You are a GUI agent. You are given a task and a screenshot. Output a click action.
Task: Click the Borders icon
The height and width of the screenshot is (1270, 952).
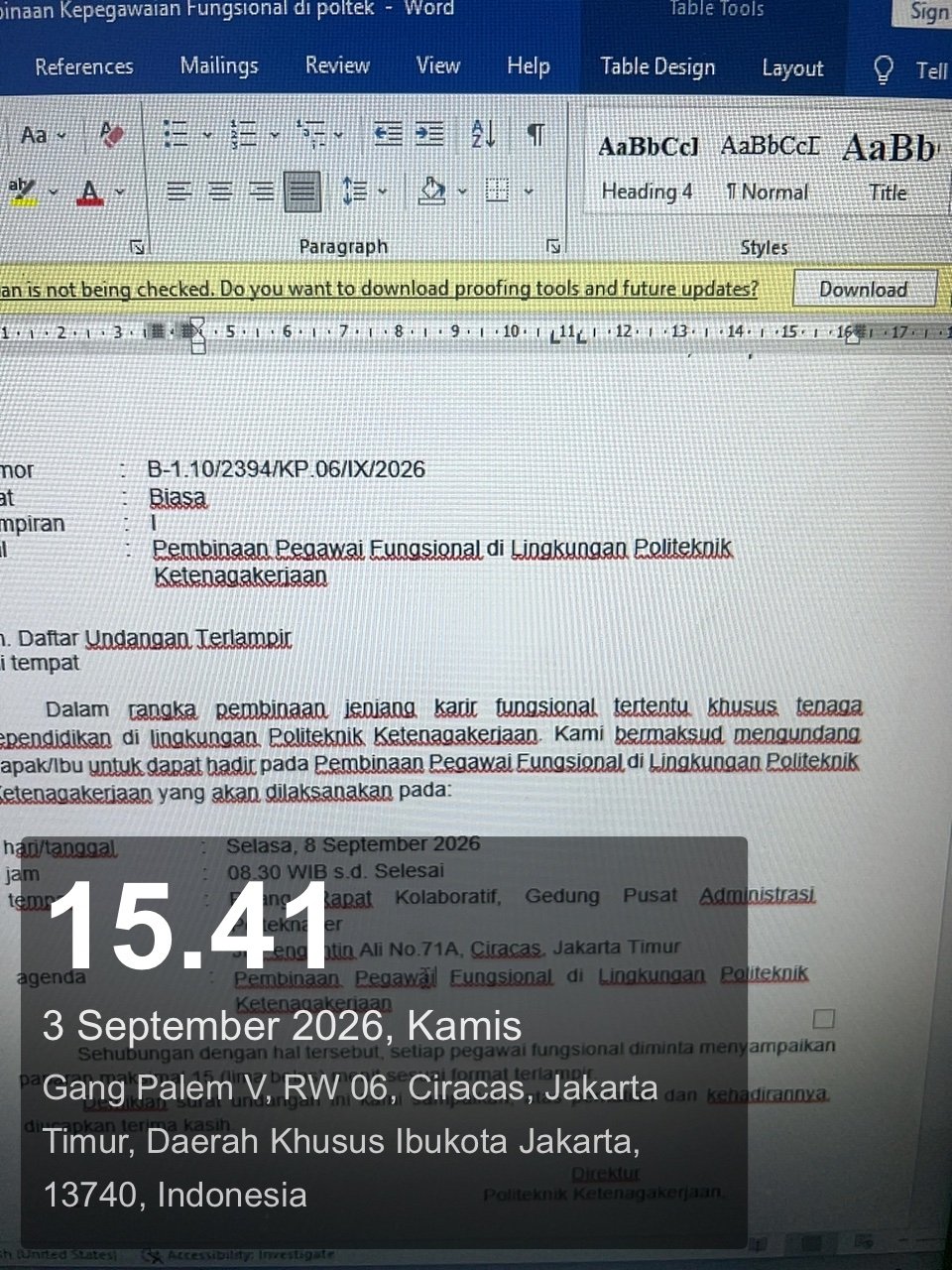point(498,190)
